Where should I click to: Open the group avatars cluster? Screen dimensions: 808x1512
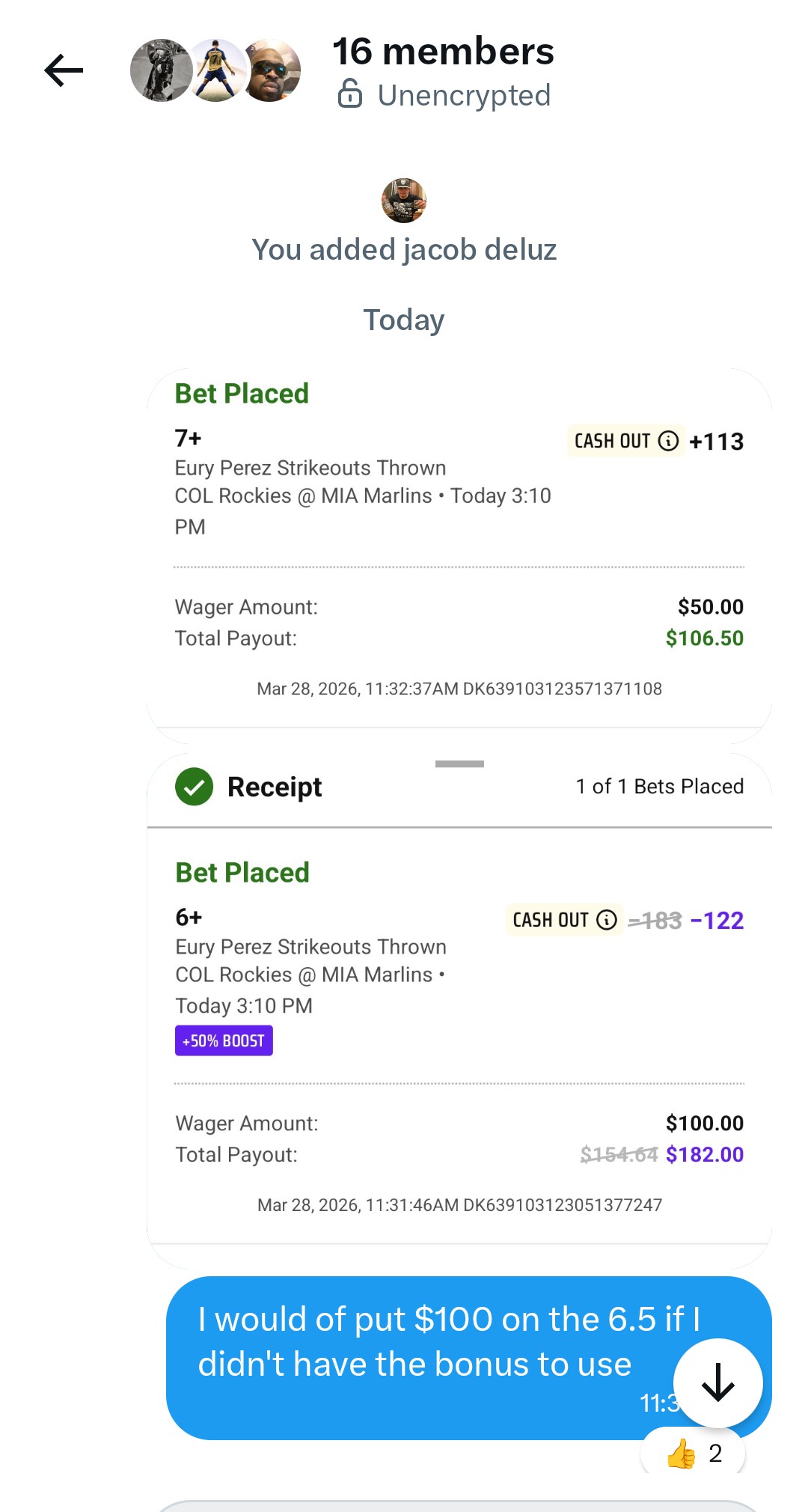pyautogui.click(x=215, y=71)
